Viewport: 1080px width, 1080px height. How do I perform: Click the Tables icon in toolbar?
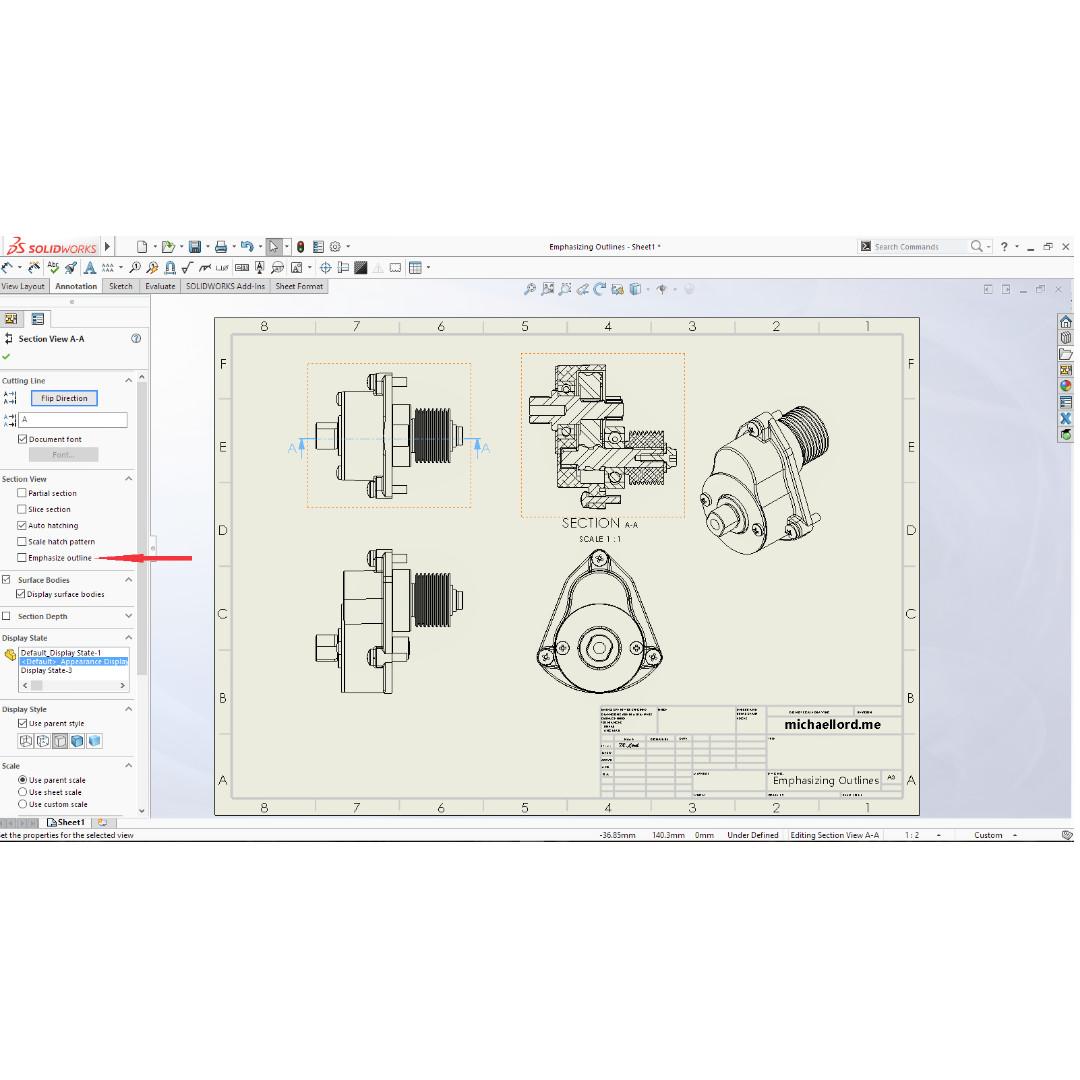[415, 267]
